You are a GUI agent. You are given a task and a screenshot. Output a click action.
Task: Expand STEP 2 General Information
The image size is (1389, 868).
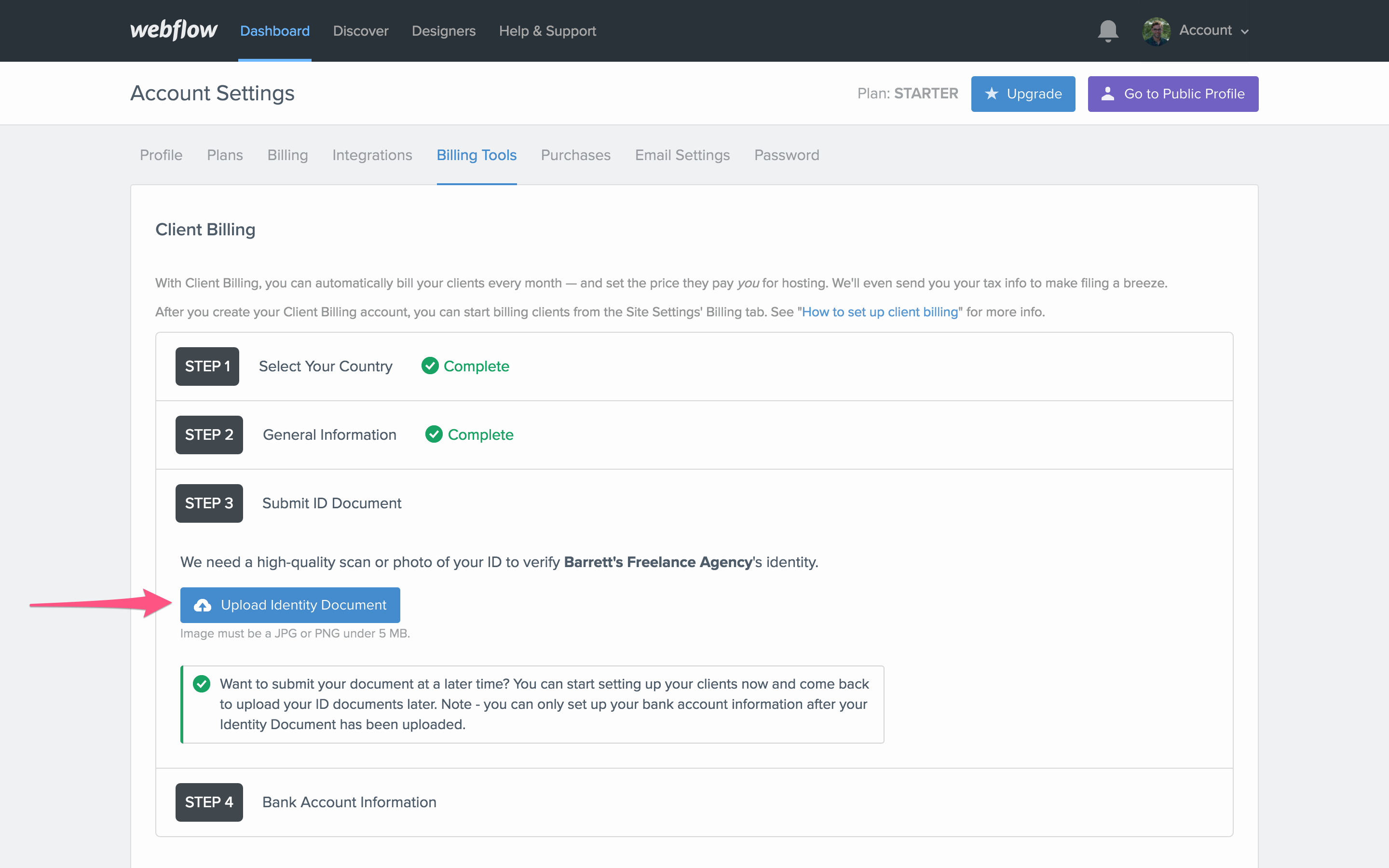point(694,434)
